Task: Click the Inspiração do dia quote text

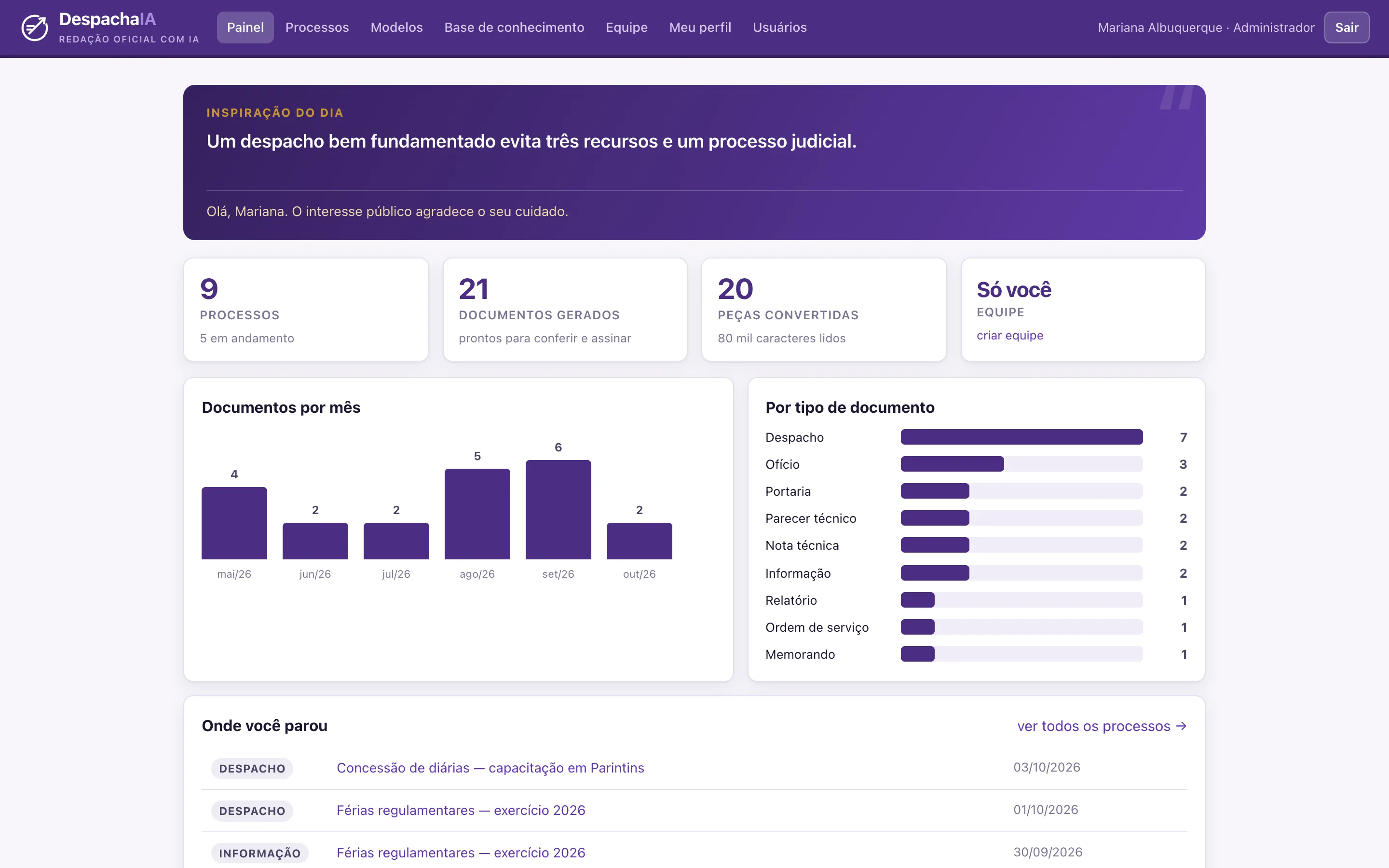Action: point(531,141)
